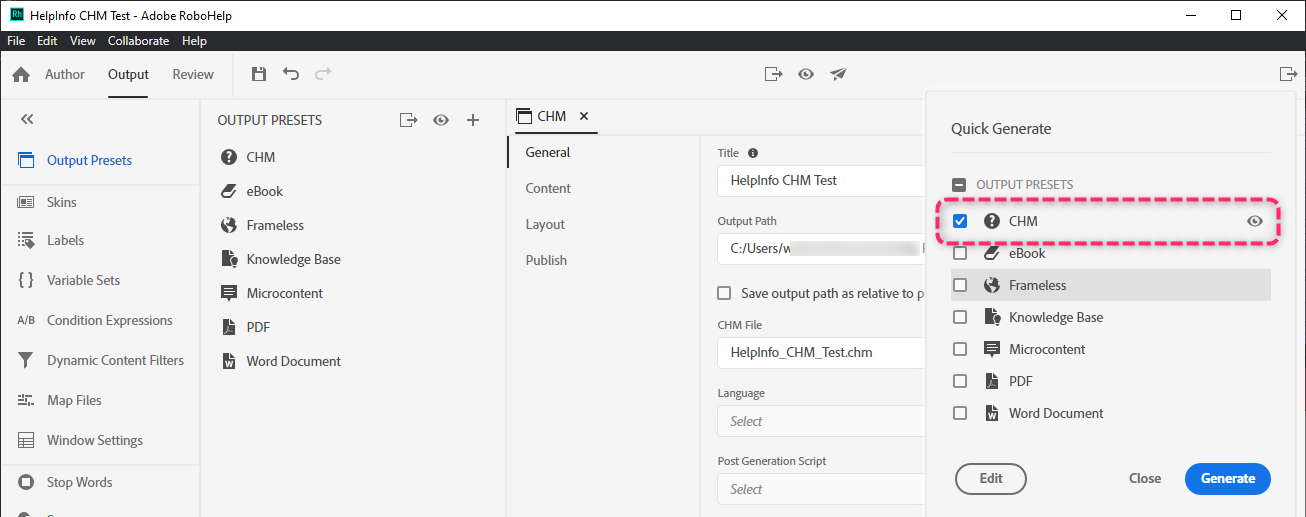Open Variable Sets in the sidebar

83,280
